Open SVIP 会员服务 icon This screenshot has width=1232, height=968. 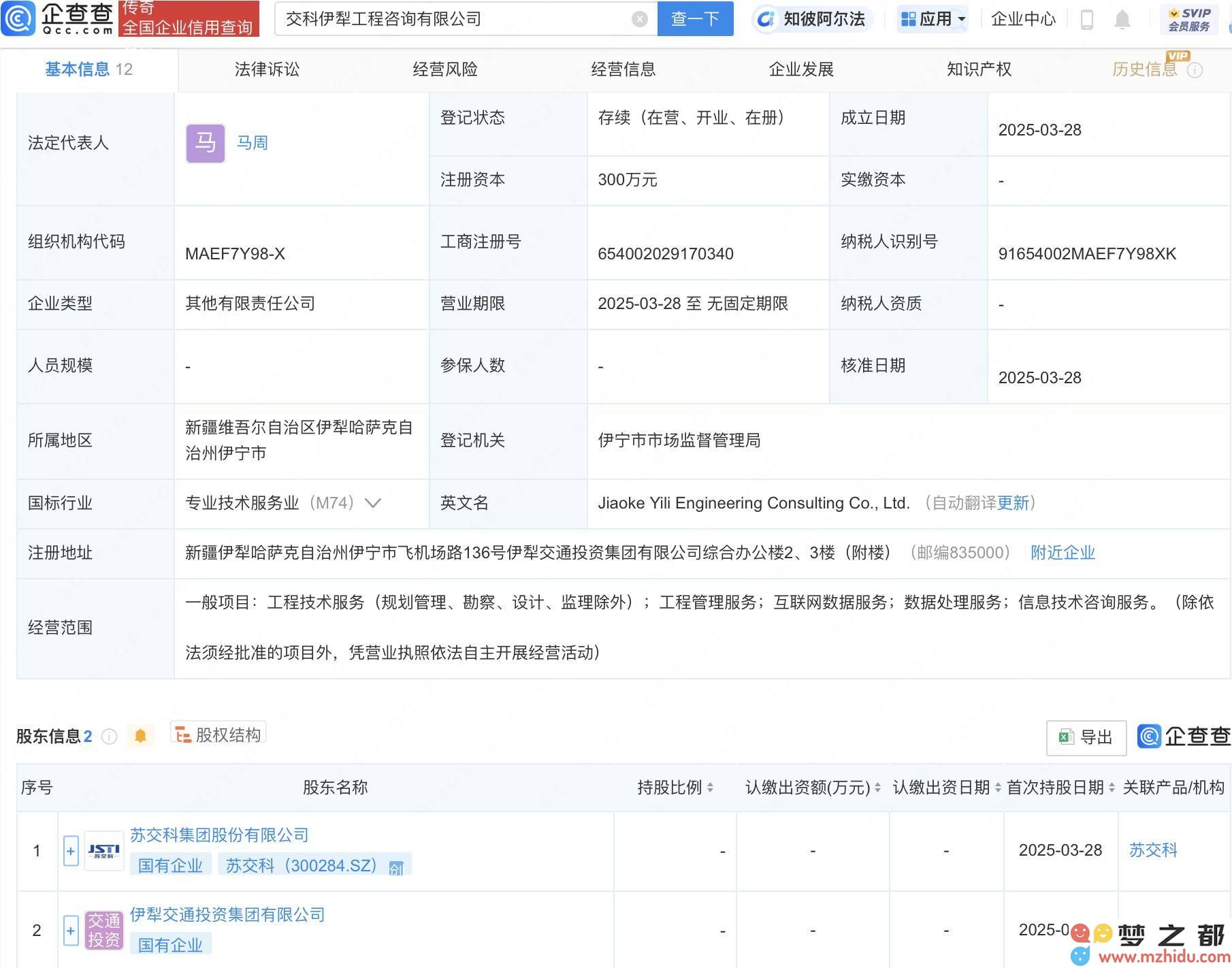point(1189,19)
